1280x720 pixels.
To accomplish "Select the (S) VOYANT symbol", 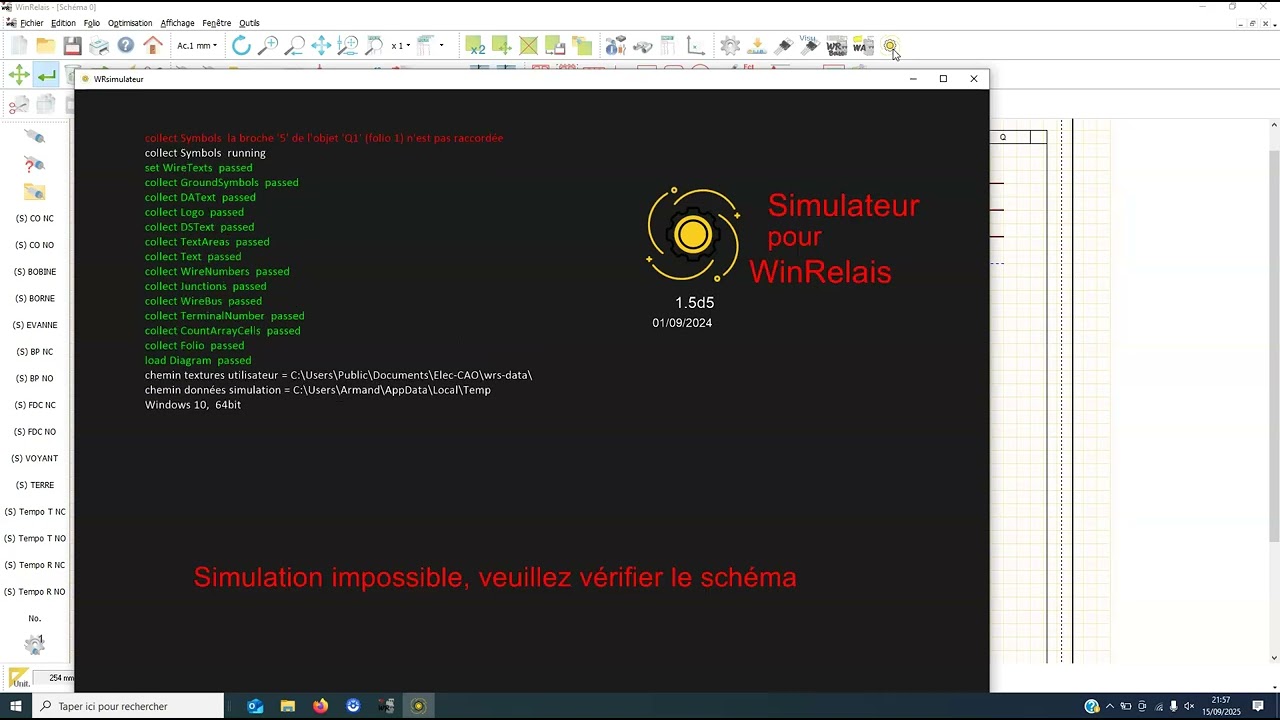I will click(x=35, y=459).
